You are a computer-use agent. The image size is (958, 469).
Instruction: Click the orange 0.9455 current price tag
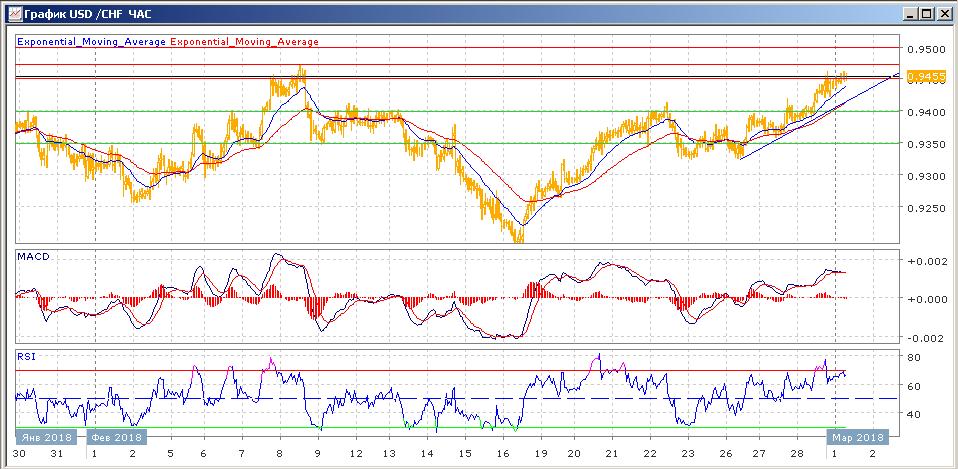coord(922,76)
